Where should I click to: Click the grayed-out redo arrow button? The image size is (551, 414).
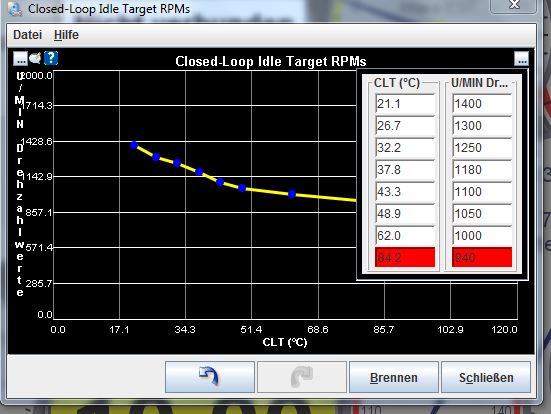click(302, 377)
